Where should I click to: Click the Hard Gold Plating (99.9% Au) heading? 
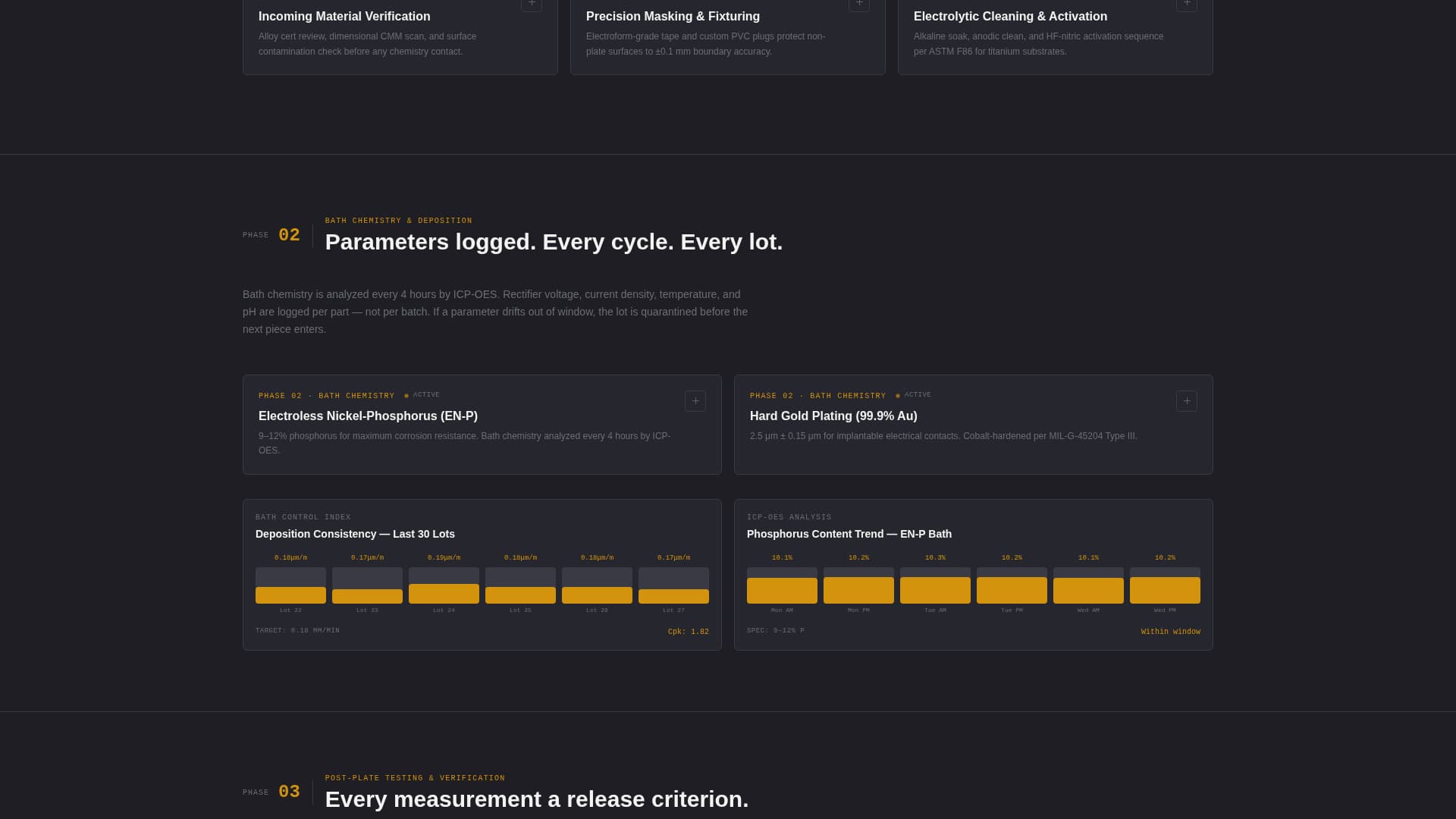pos(833,416)
